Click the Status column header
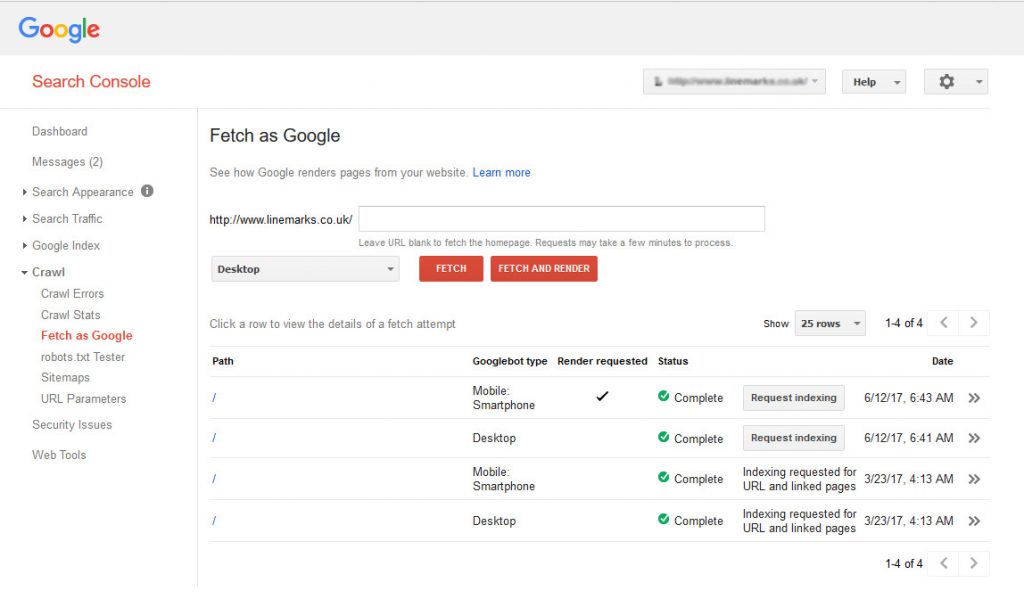 click(673, 361)
